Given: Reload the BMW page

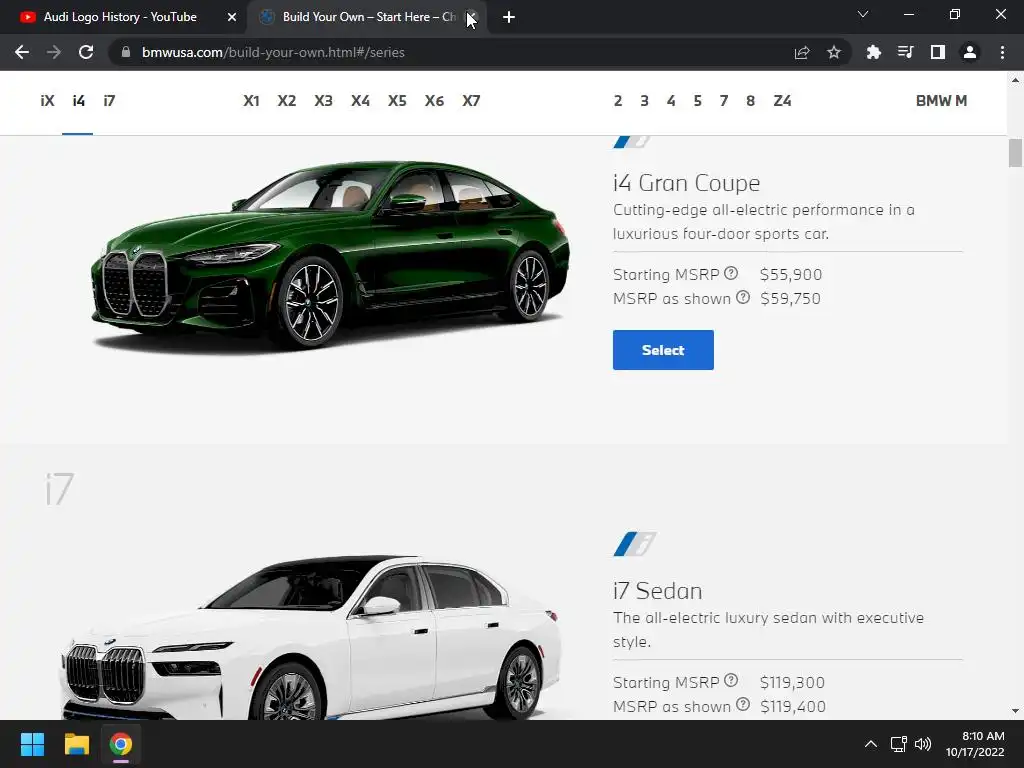Looking at the screenshot, I should (x=86, y=52).
